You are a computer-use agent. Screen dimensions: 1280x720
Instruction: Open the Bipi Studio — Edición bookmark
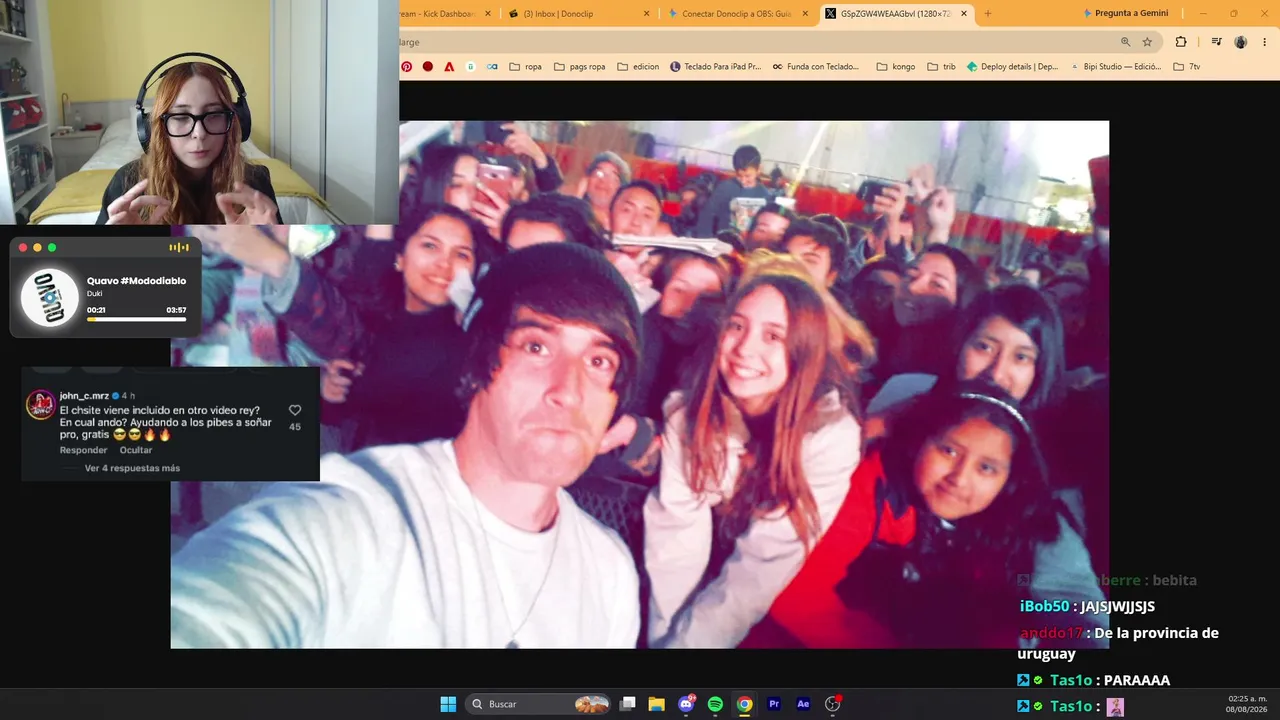coord(1115,67)
